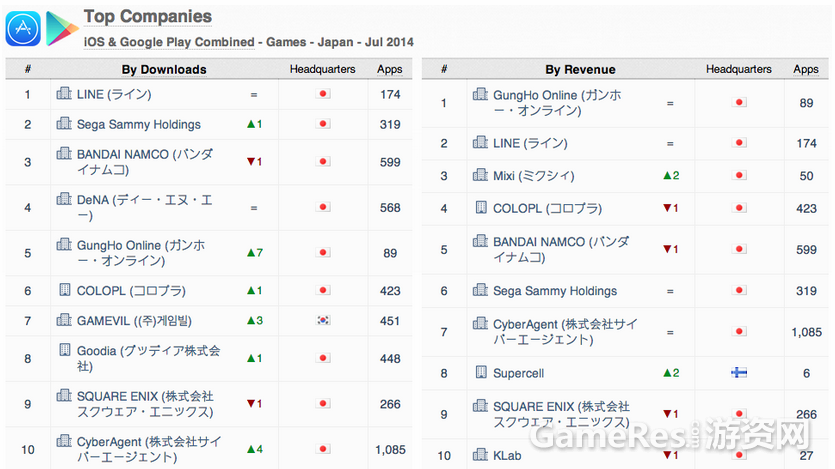Click 1,085 apps count in Downloads table
The width and height of the screenshot is (835, 469).
click(390, 450)
